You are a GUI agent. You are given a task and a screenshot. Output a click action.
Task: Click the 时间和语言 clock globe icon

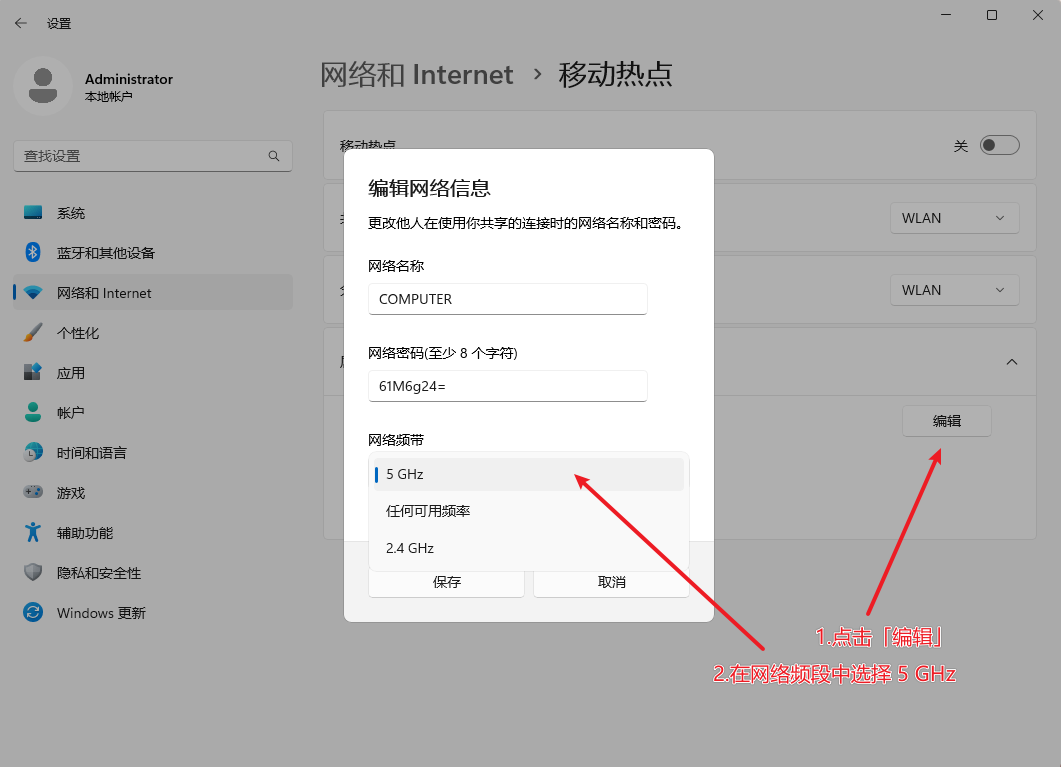[x=32, y=452]
